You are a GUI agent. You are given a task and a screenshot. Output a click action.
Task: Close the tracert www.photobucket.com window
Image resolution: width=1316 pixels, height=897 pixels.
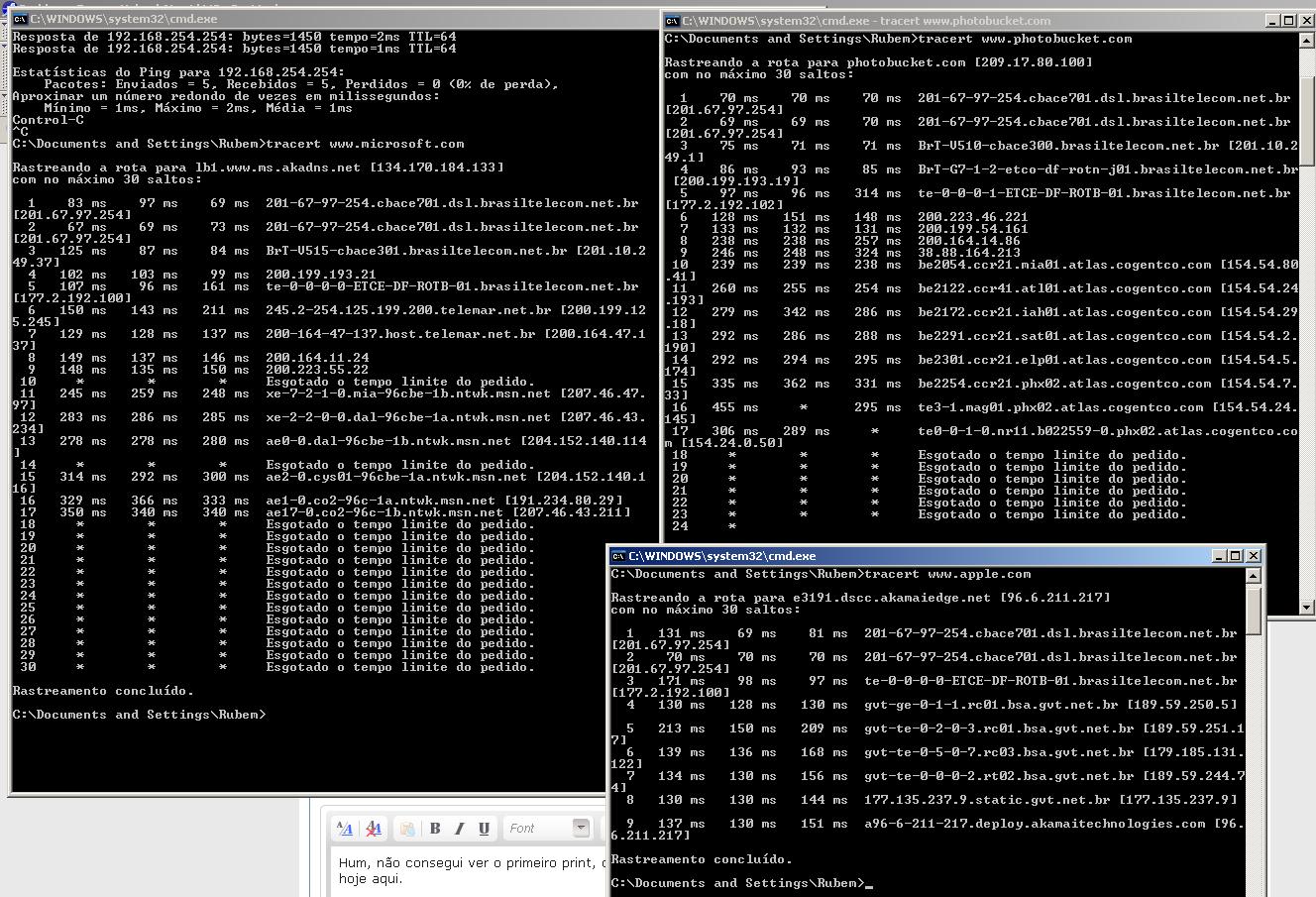coord(1307,21)
